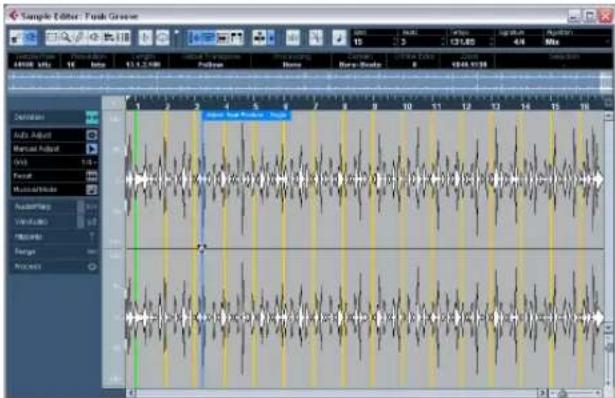Select the Range Selection tool

point(52,38)
